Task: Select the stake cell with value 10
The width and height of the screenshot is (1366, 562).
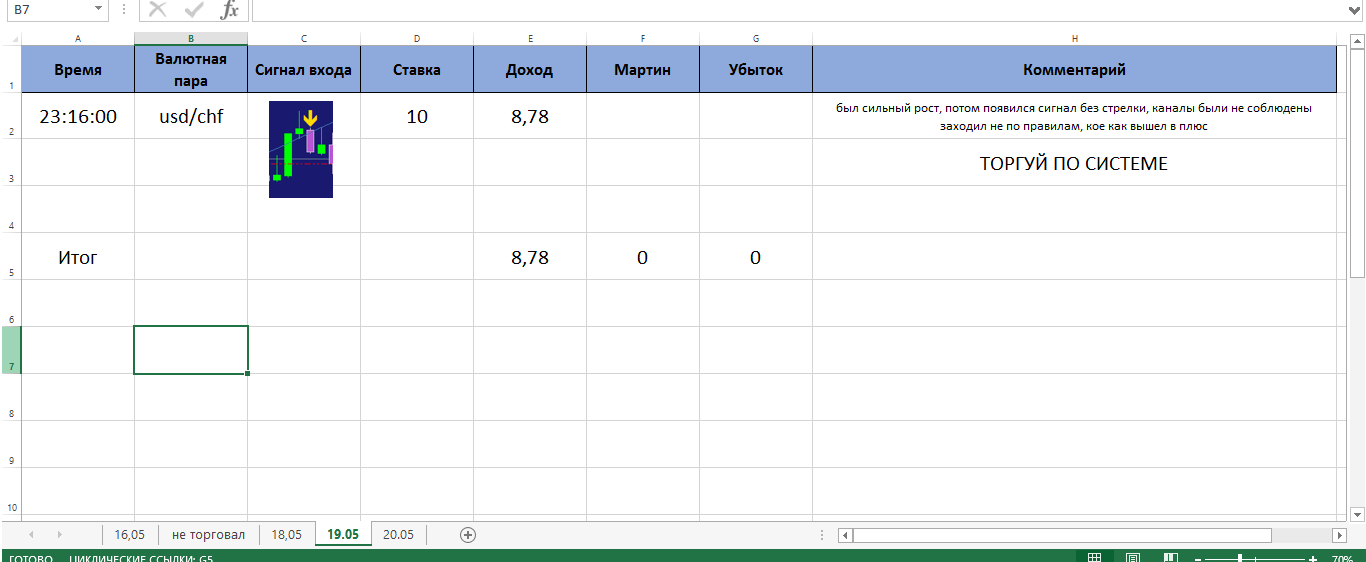Action: [x=417, y=116]
